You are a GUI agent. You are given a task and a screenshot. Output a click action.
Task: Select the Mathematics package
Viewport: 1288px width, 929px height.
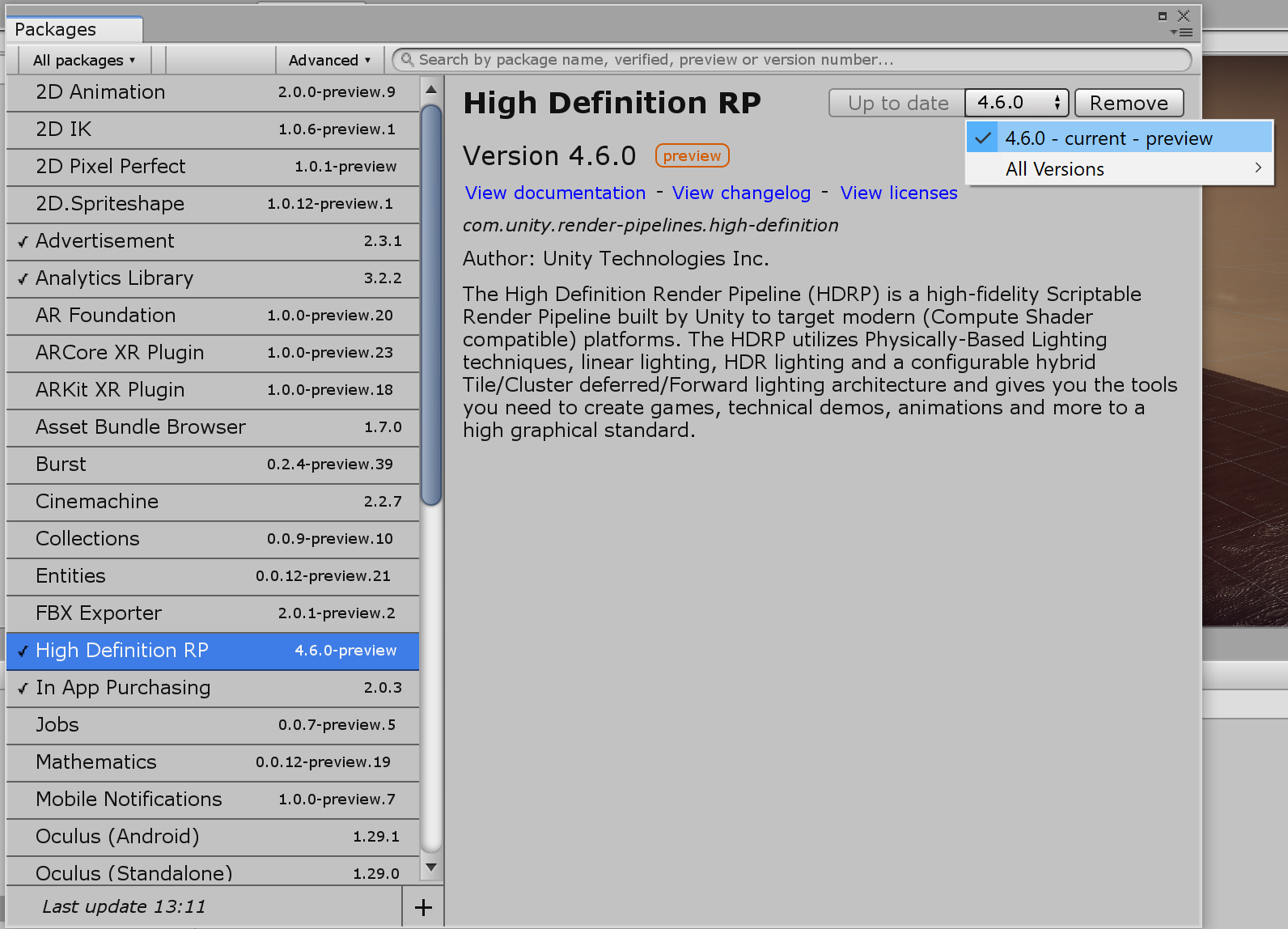[x=213, y=762]
